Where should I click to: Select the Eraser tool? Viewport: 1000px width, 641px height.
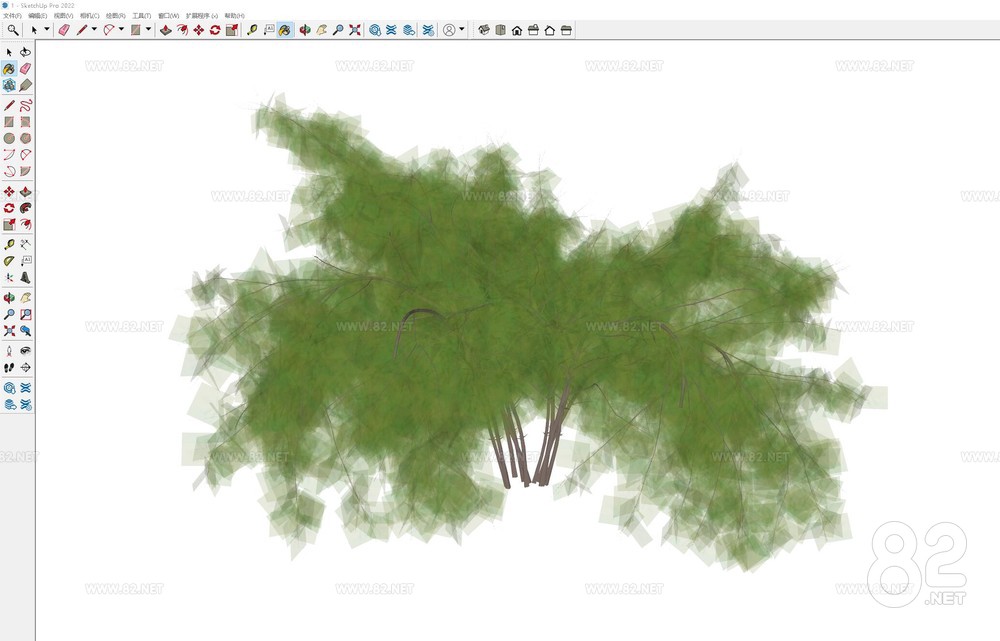tap(64, 31)
